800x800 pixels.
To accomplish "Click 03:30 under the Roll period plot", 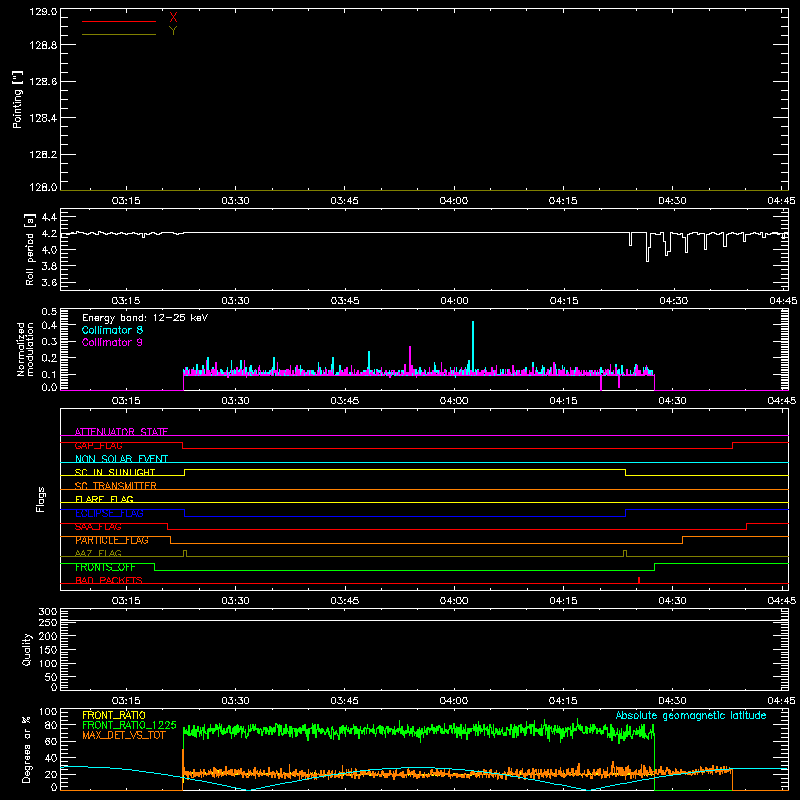I will [236, 301].
